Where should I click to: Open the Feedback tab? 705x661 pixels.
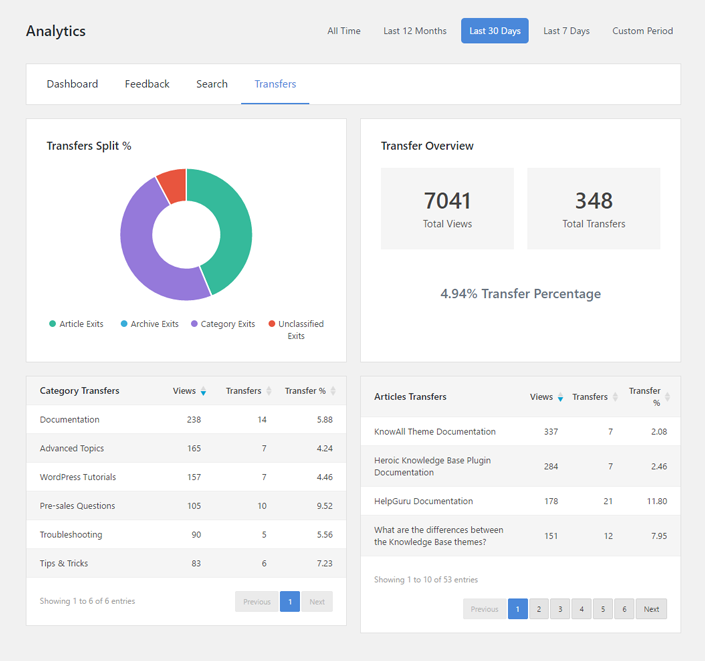147,84
